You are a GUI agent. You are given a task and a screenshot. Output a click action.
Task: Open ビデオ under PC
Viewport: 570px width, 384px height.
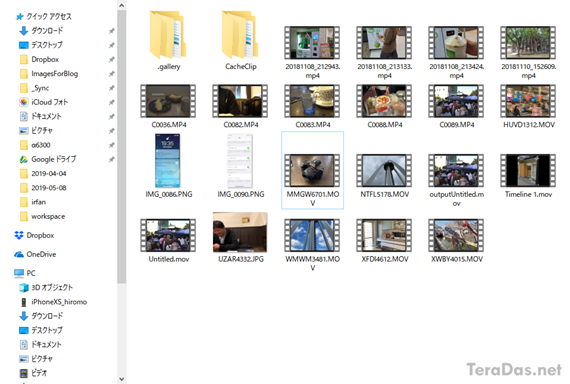point(33,373)
